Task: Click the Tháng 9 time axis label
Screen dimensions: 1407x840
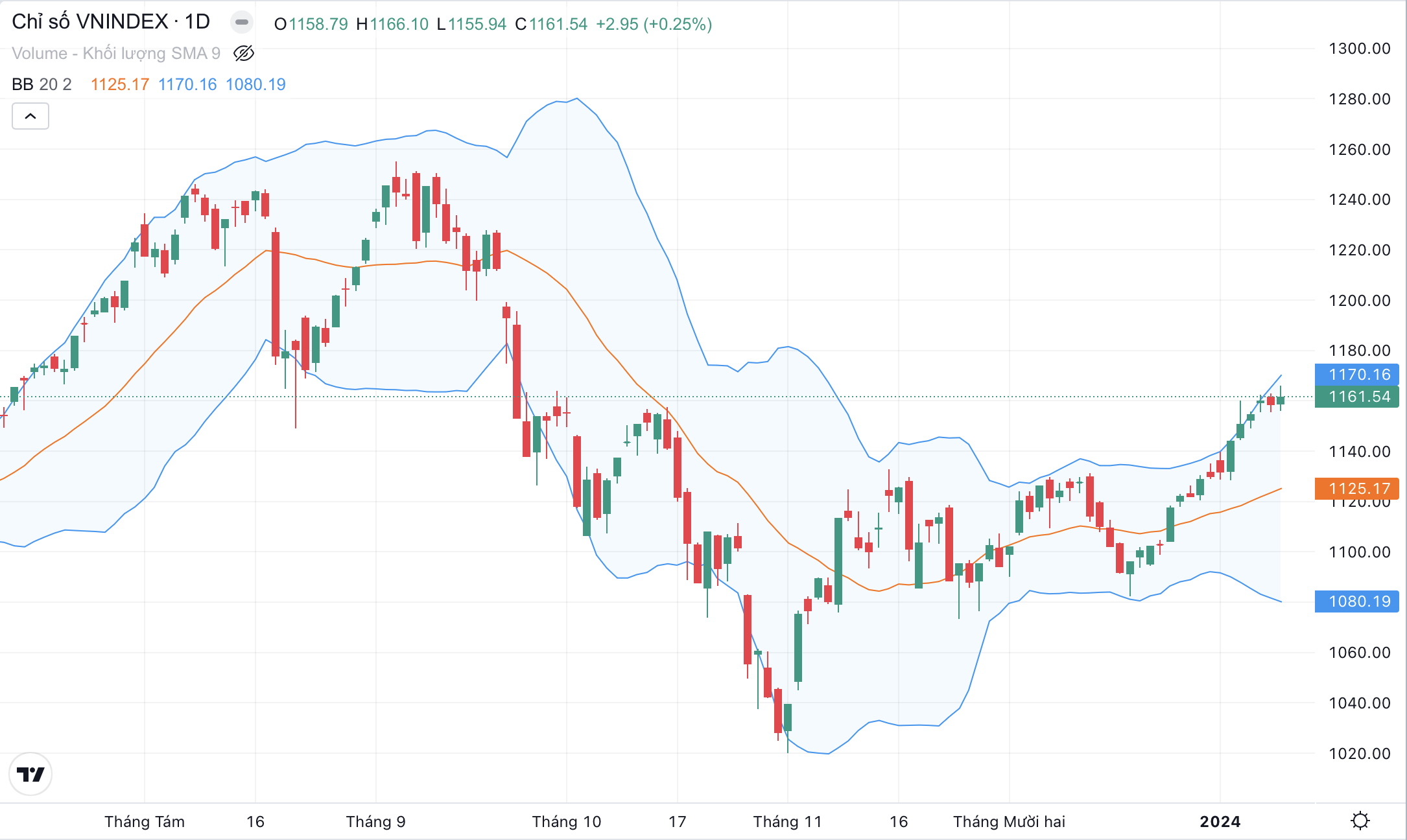Action: point(376,822)
